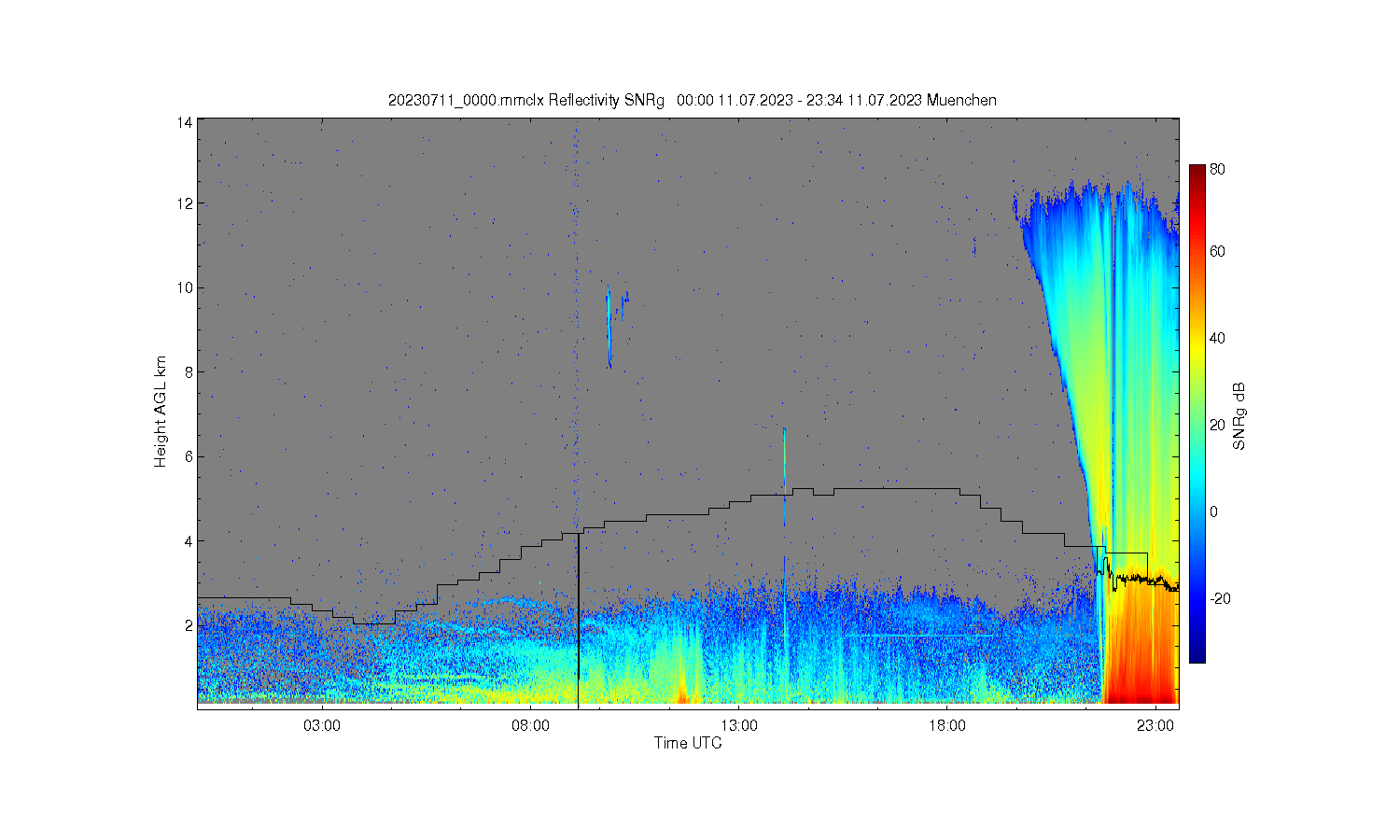Click the height tick label 6

click(x=189, y=456)
